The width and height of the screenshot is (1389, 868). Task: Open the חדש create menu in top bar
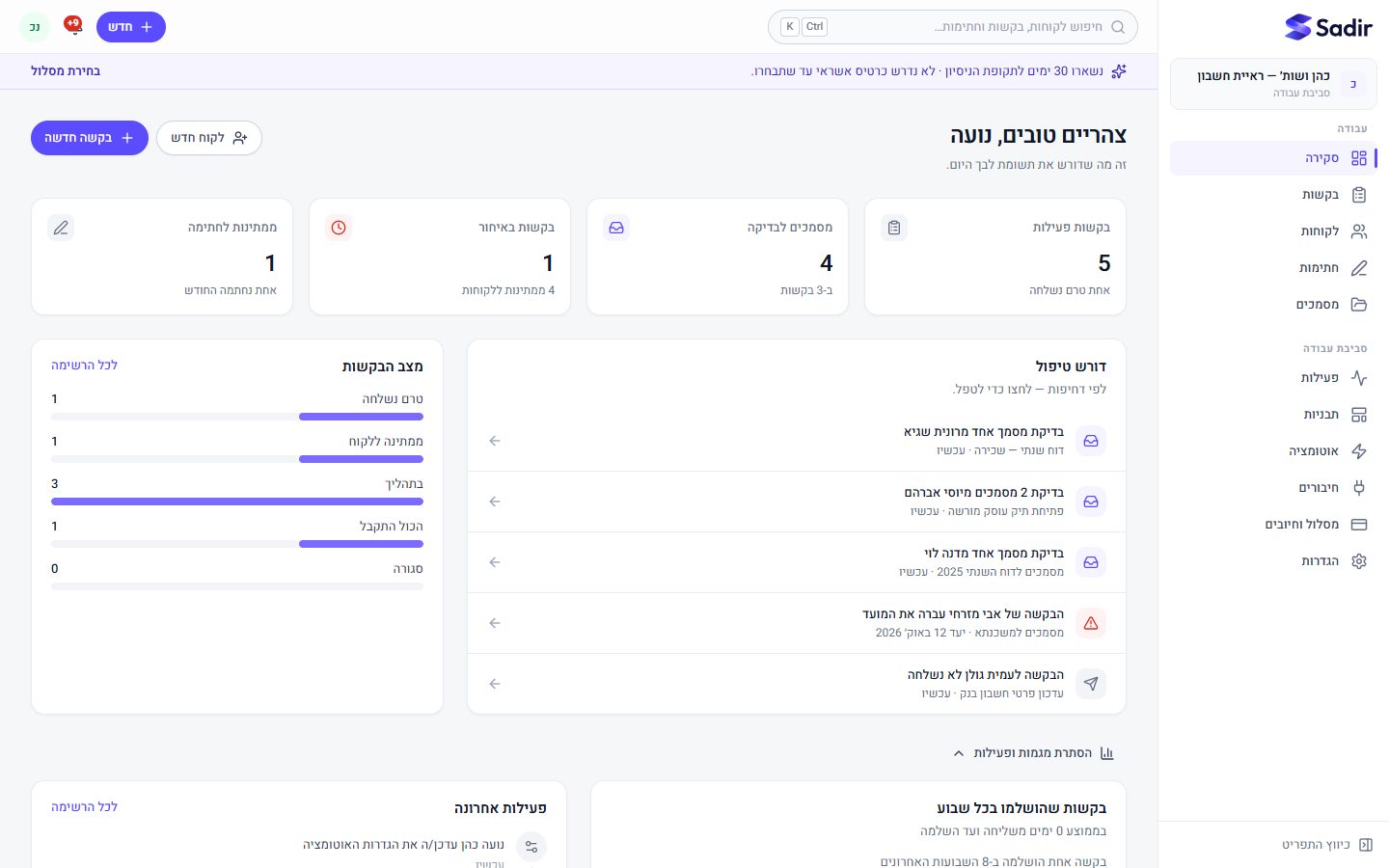pyautogui.click(x=131, y=27)
